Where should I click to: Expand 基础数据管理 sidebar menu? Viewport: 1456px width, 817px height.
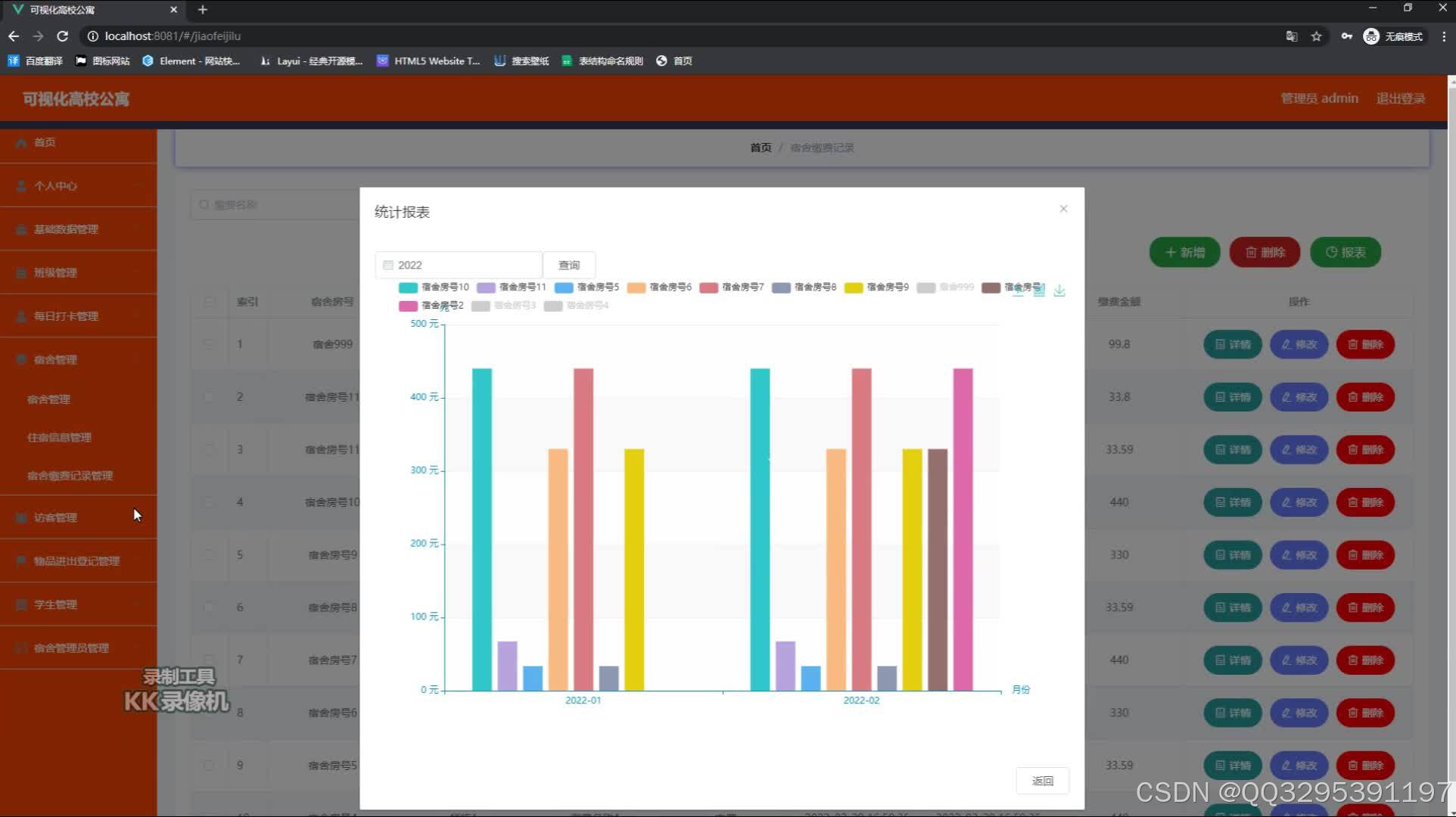[79, 229]
